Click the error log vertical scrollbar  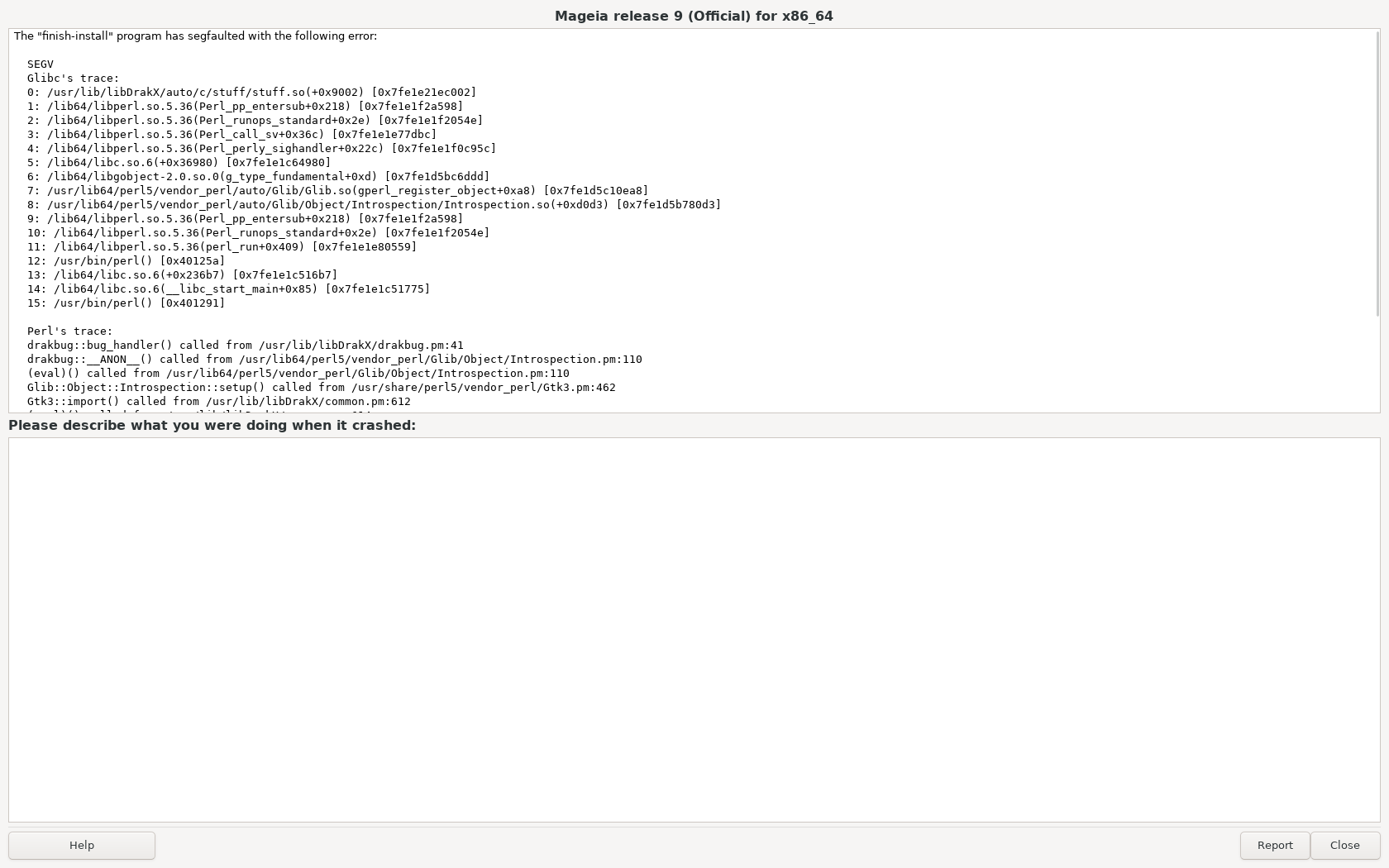point(1377,174)
